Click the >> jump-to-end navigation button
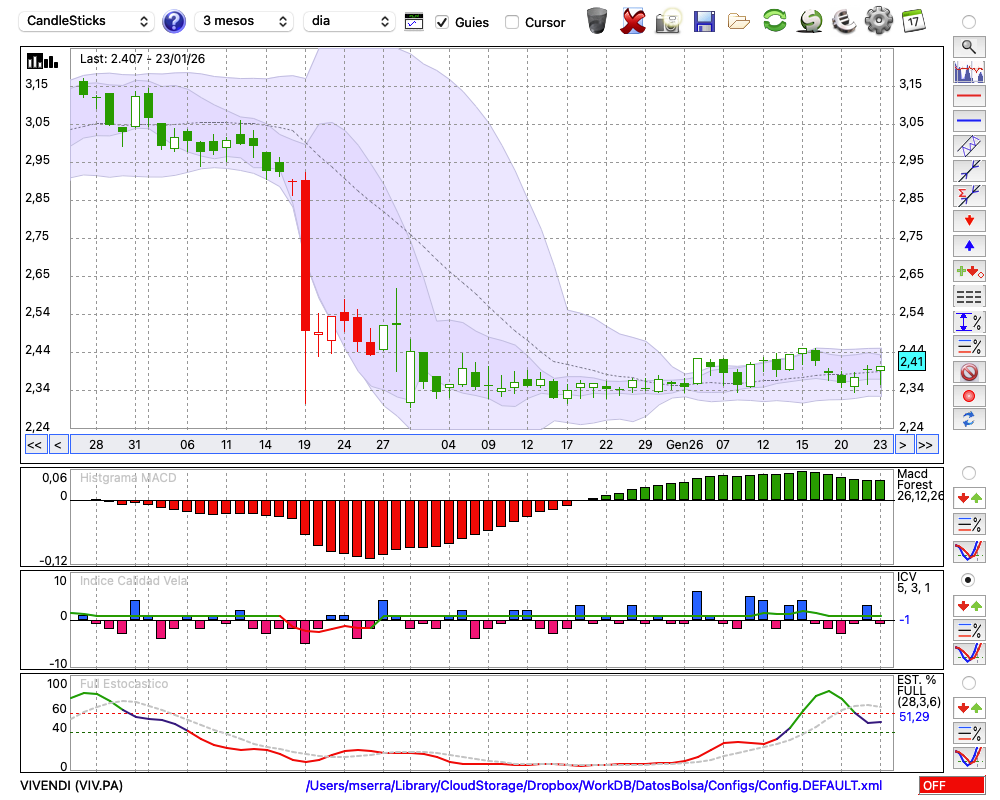The image size is (1000, 800). 927,444
